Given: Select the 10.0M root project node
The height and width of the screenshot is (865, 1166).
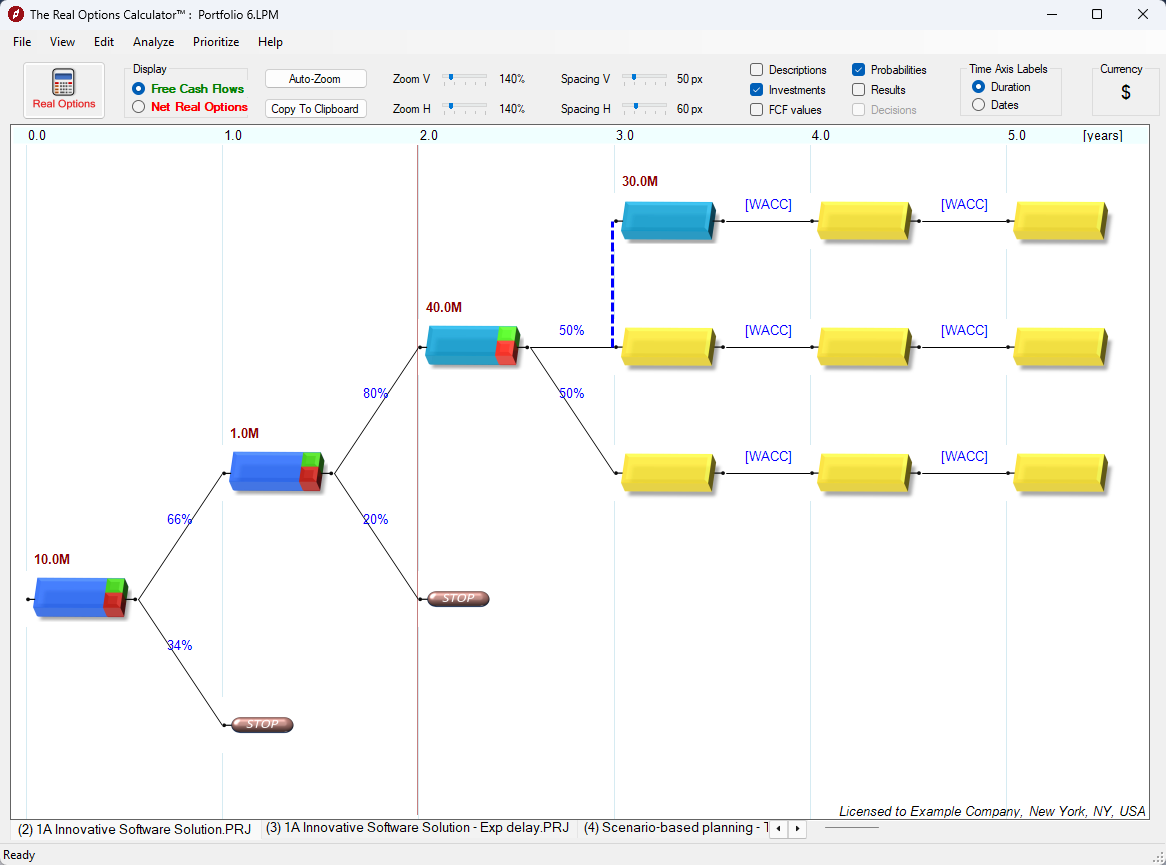Looking at the screenshot, I should pyautogui.click(x=78, y=597).
